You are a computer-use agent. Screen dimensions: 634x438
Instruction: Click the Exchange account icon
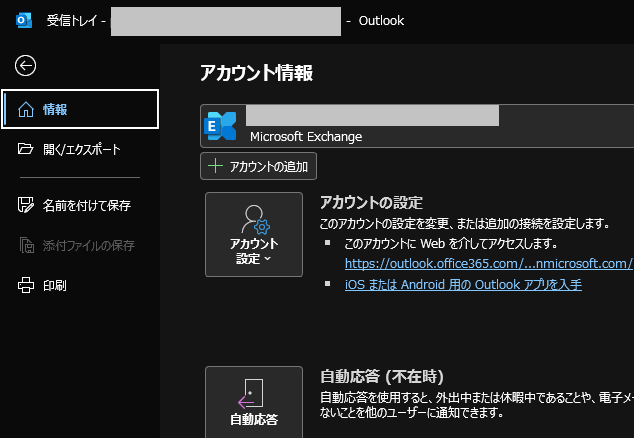click(221, 126)
